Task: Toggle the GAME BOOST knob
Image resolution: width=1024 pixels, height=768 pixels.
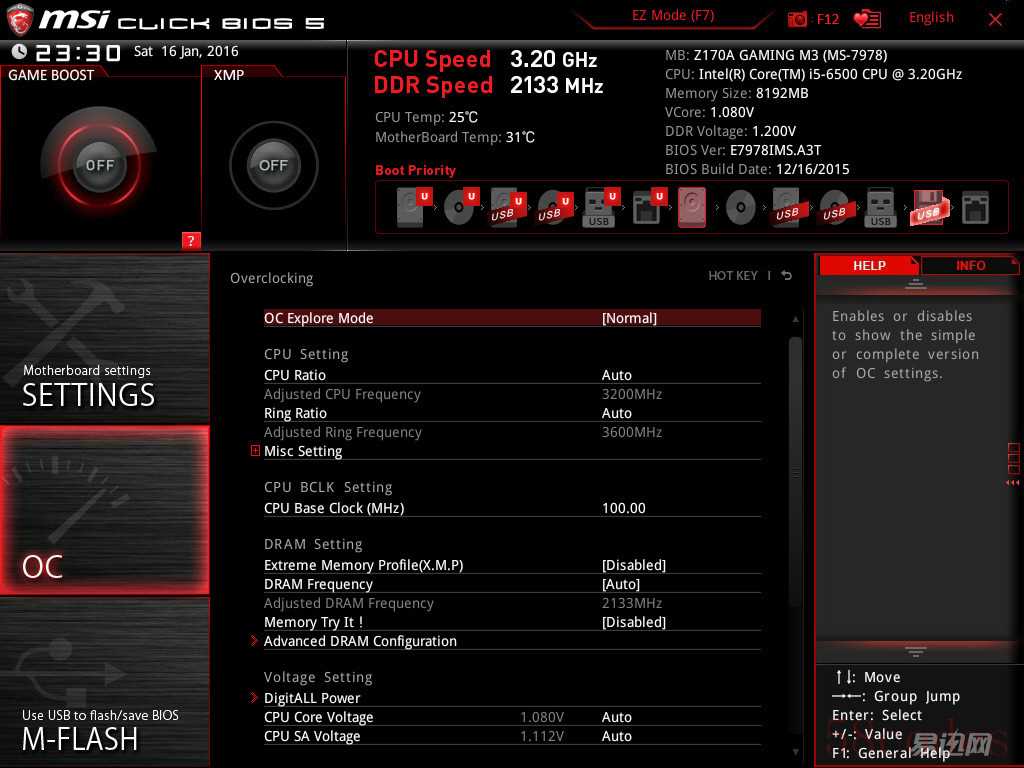Action: tap(99, 165)
